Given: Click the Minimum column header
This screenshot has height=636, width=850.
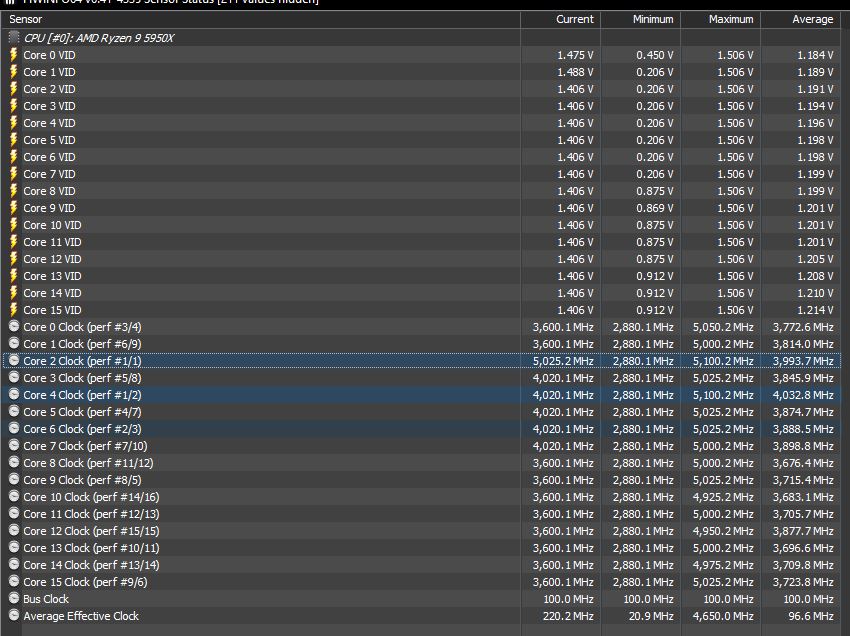Looking at the screenshot, I should coord(640,19).
